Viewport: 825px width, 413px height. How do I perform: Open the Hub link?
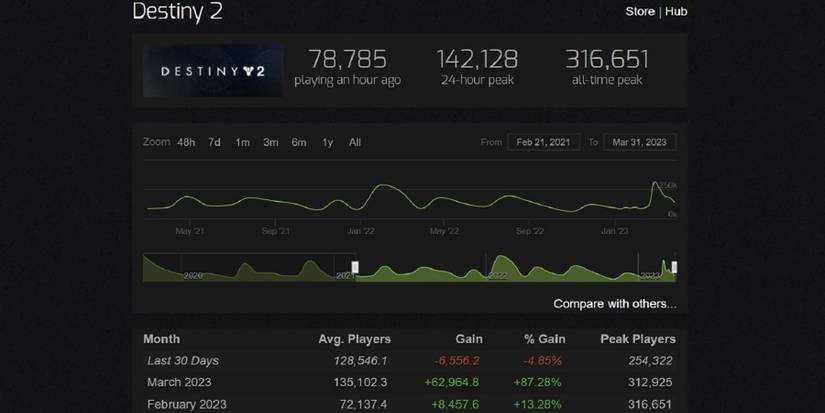pos(676,12)
